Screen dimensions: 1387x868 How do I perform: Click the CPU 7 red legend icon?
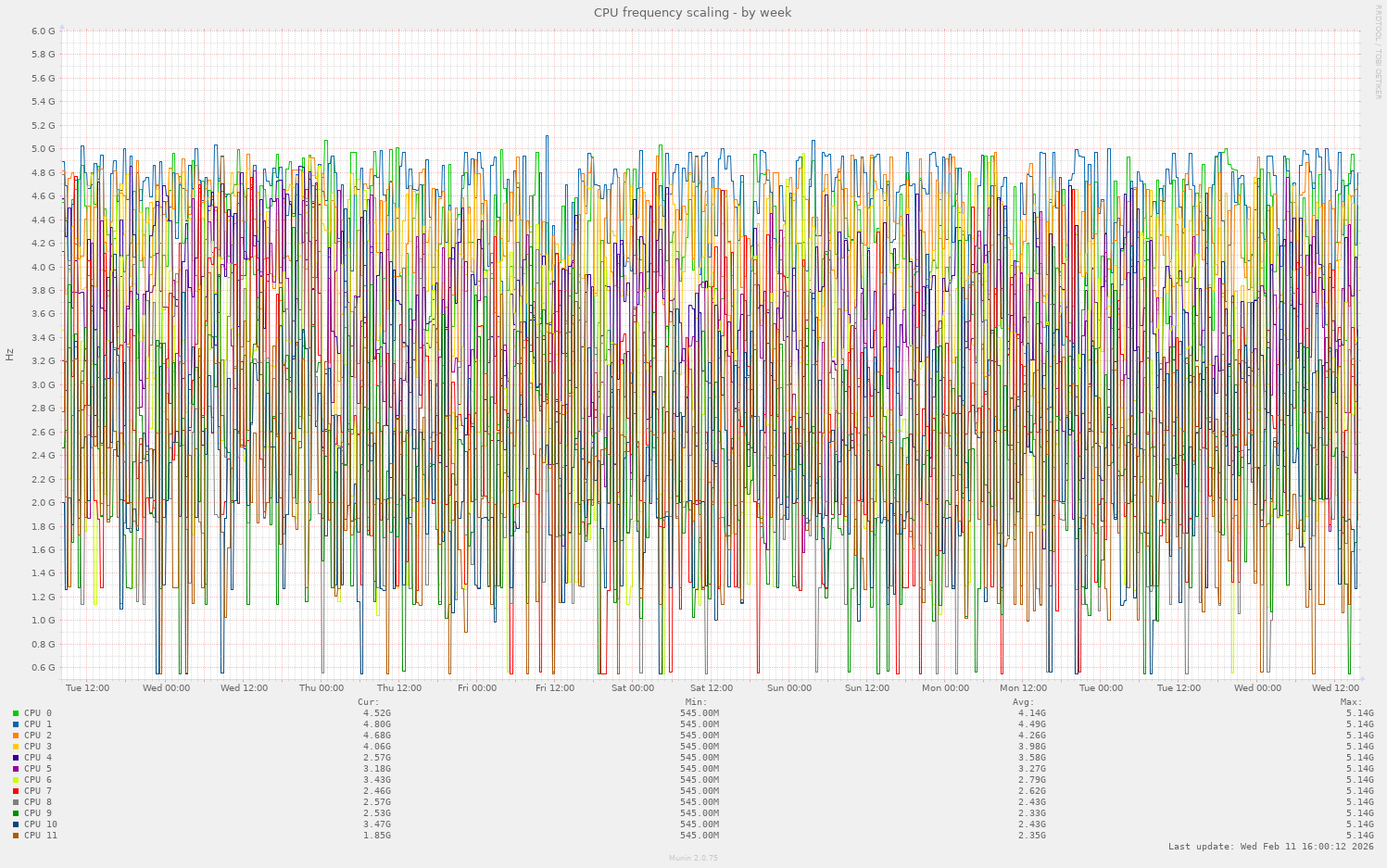pyautogui.click(x=14, y=790)
